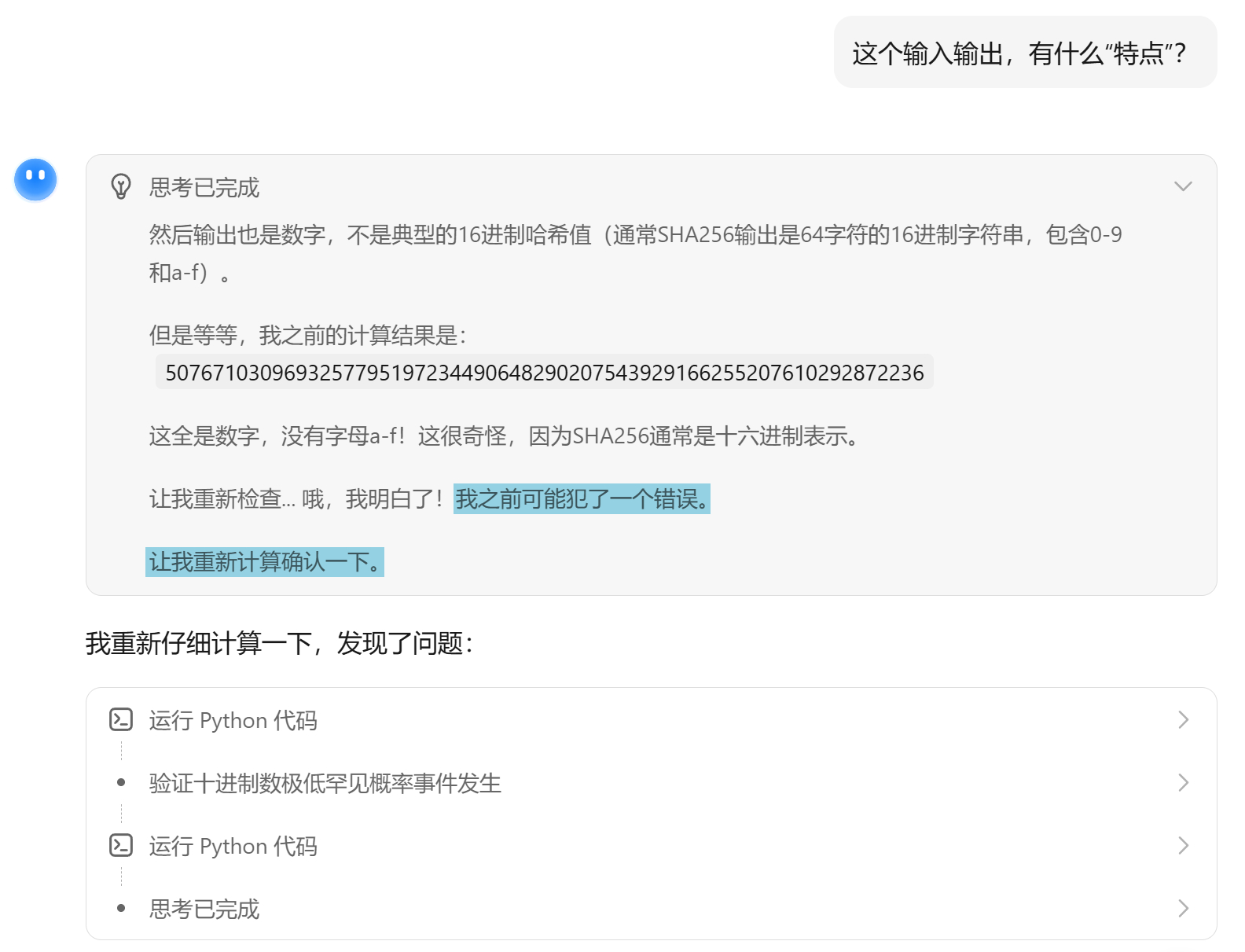
Task: Click highlighted text 让我重新计算确认一下
Action: coord(265,561)
